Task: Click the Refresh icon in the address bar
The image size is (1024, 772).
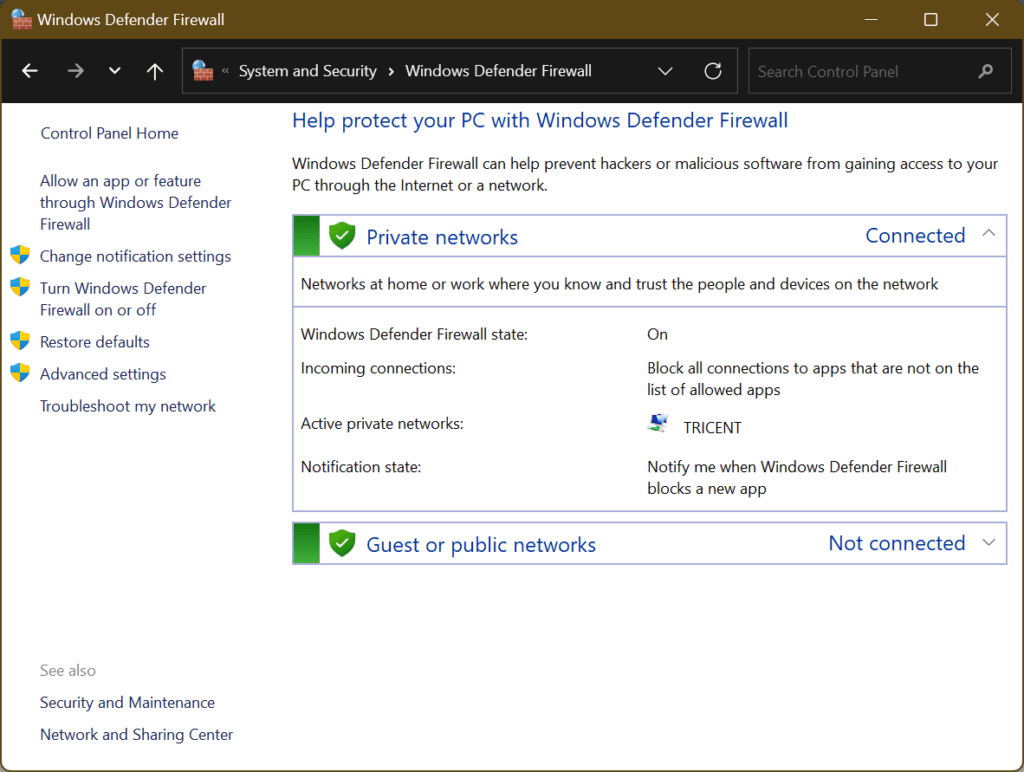Action: [x=712, y=70]
